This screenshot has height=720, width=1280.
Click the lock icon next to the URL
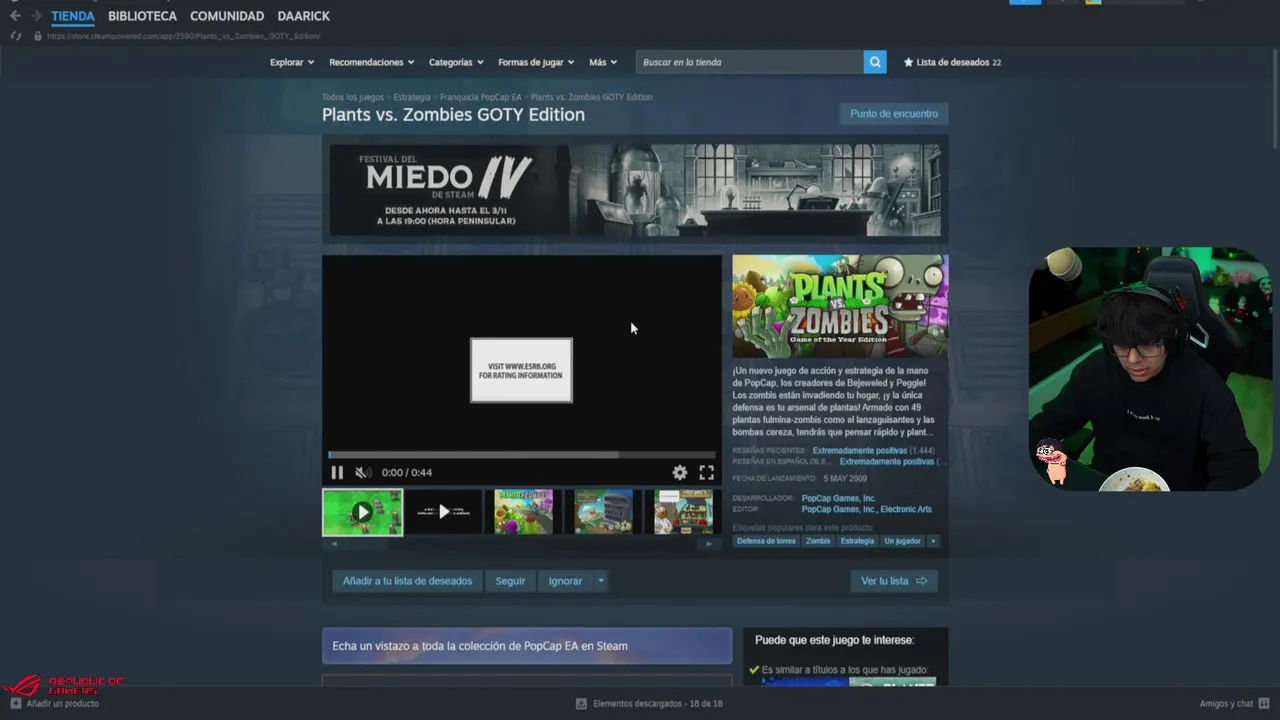point(38,36)
